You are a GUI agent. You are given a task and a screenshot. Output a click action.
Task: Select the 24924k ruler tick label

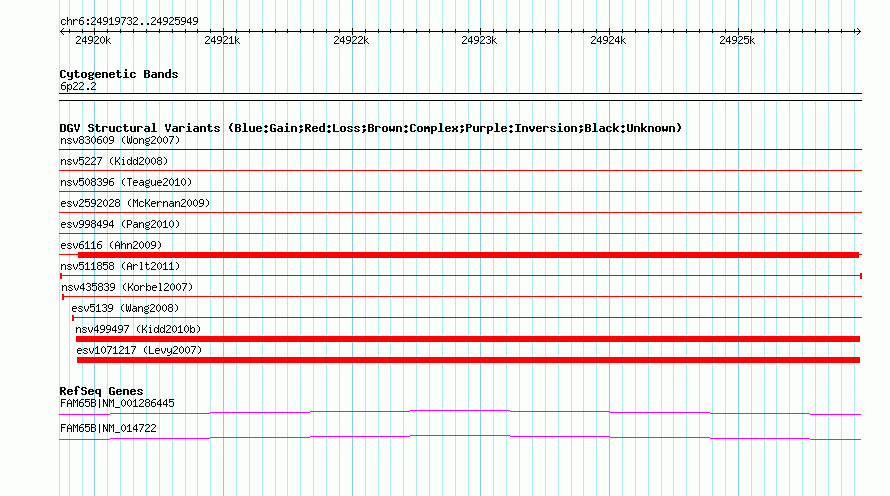(608, 40)
